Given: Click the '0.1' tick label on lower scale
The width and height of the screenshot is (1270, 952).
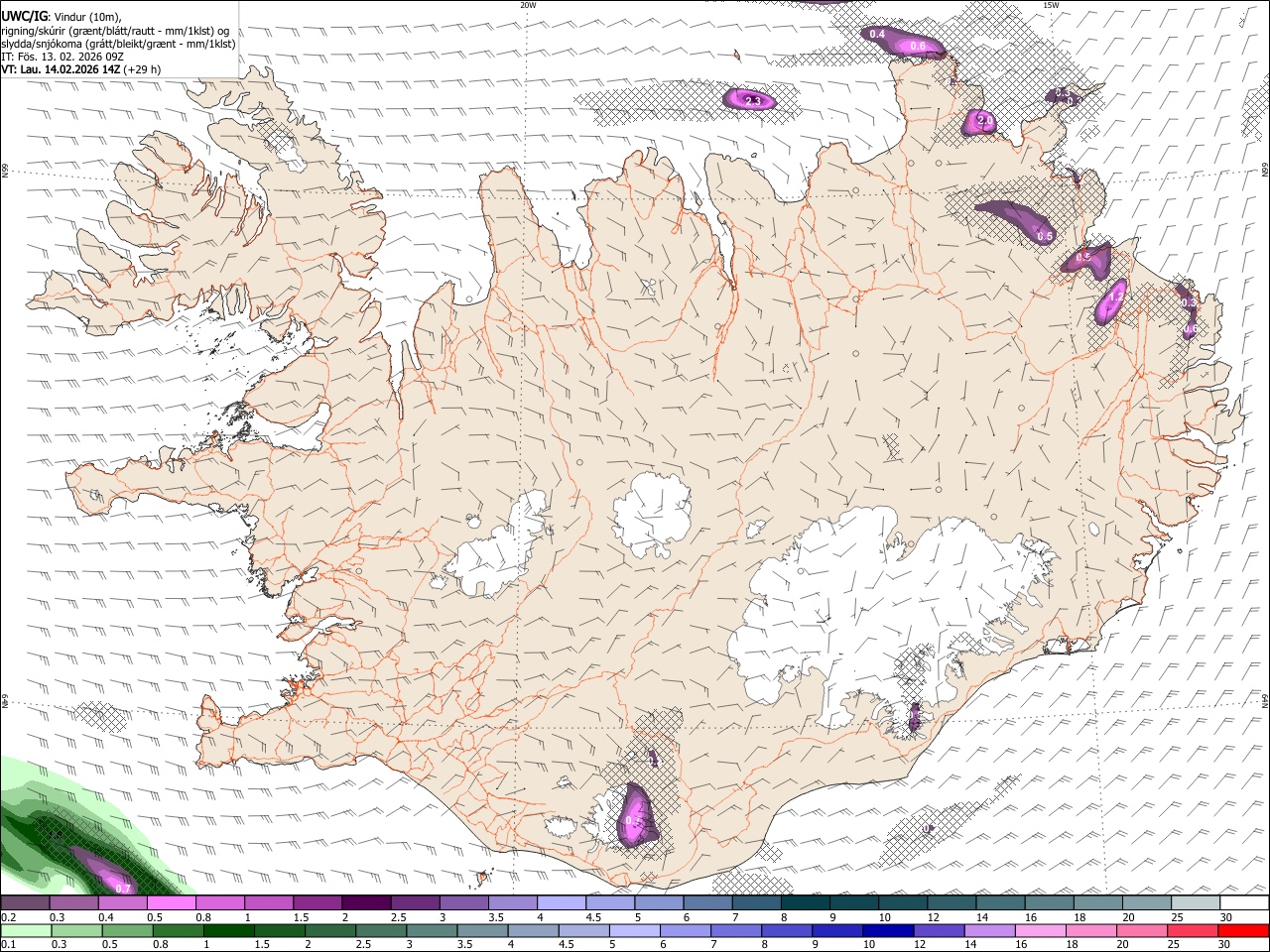Looking at the screenshot, I should point(8,945).
